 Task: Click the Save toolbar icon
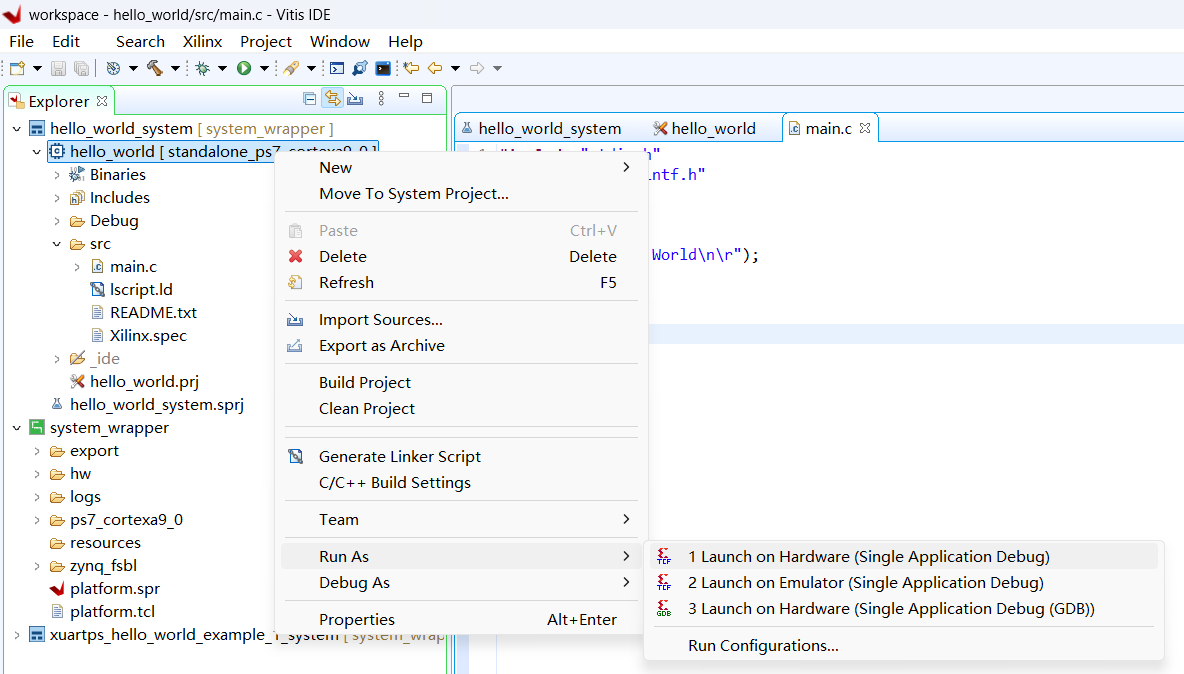(x=58, y=69)
